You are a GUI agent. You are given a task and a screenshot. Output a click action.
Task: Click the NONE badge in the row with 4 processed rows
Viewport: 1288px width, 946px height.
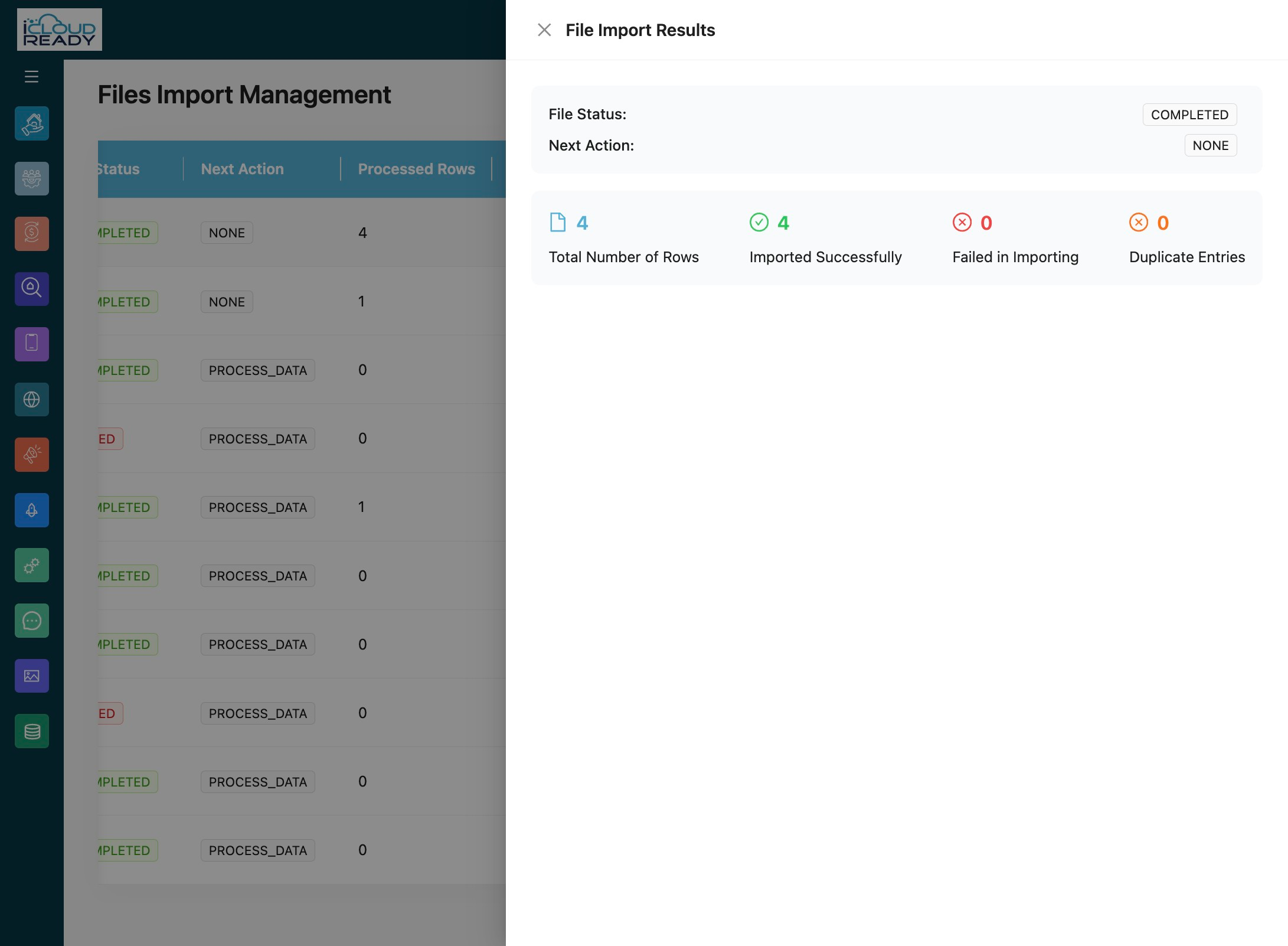click(227, 233)
